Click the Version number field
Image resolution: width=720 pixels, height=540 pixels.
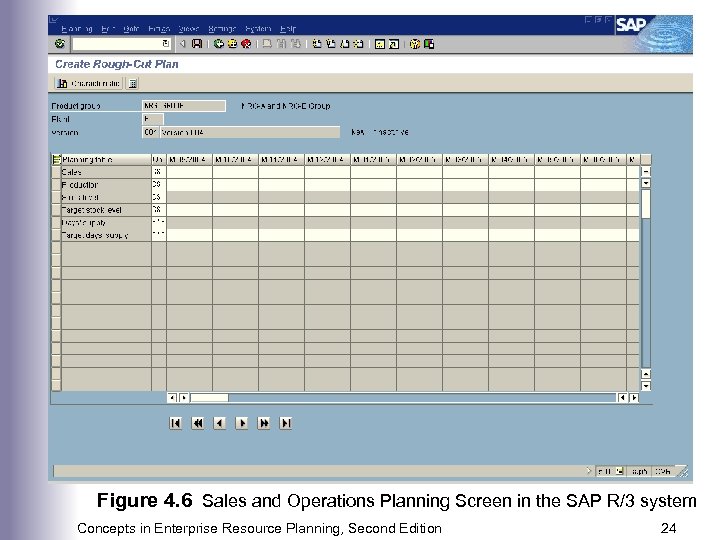[150, 132]
